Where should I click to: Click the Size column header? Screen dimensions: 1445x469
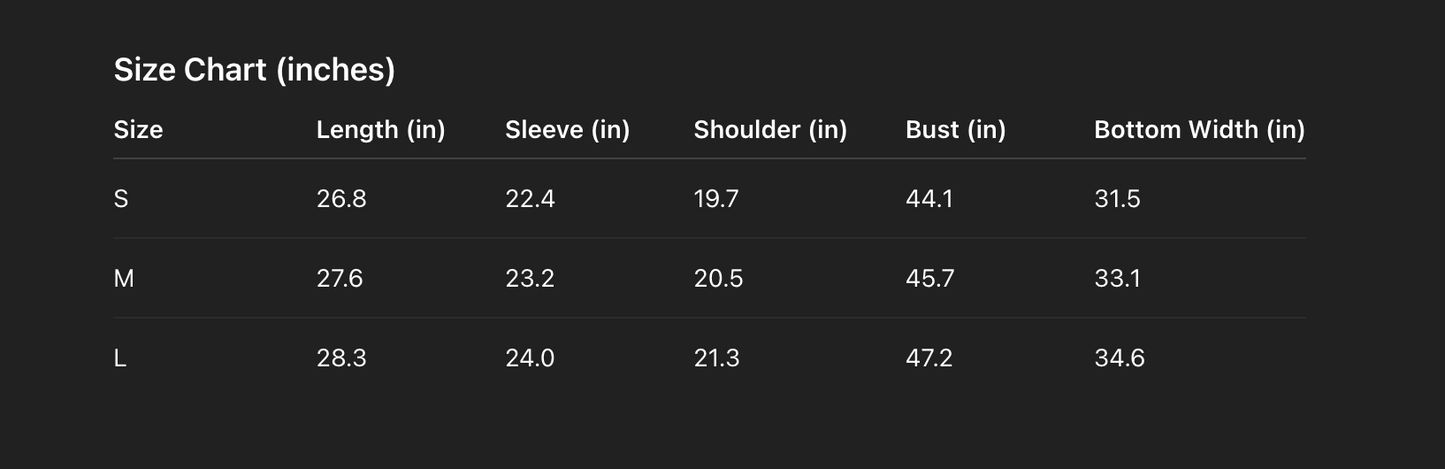coord(138,130)
